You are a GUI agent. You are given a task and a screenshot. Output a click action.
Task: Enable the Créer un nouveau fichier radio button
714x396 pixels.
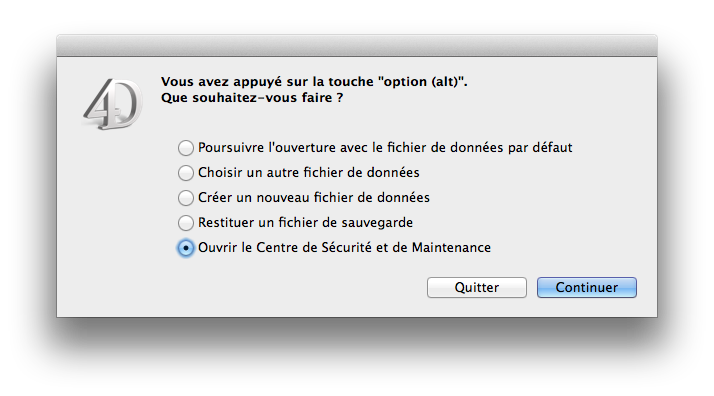pyautogui.click(x=186, y=198)
